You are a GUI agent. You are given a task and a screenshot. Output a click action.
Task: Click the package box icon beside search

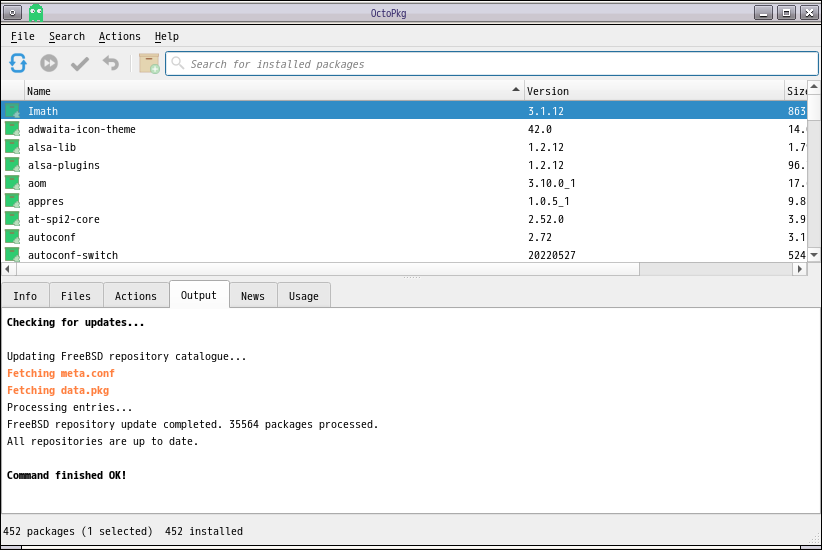(x=149, y=64)
